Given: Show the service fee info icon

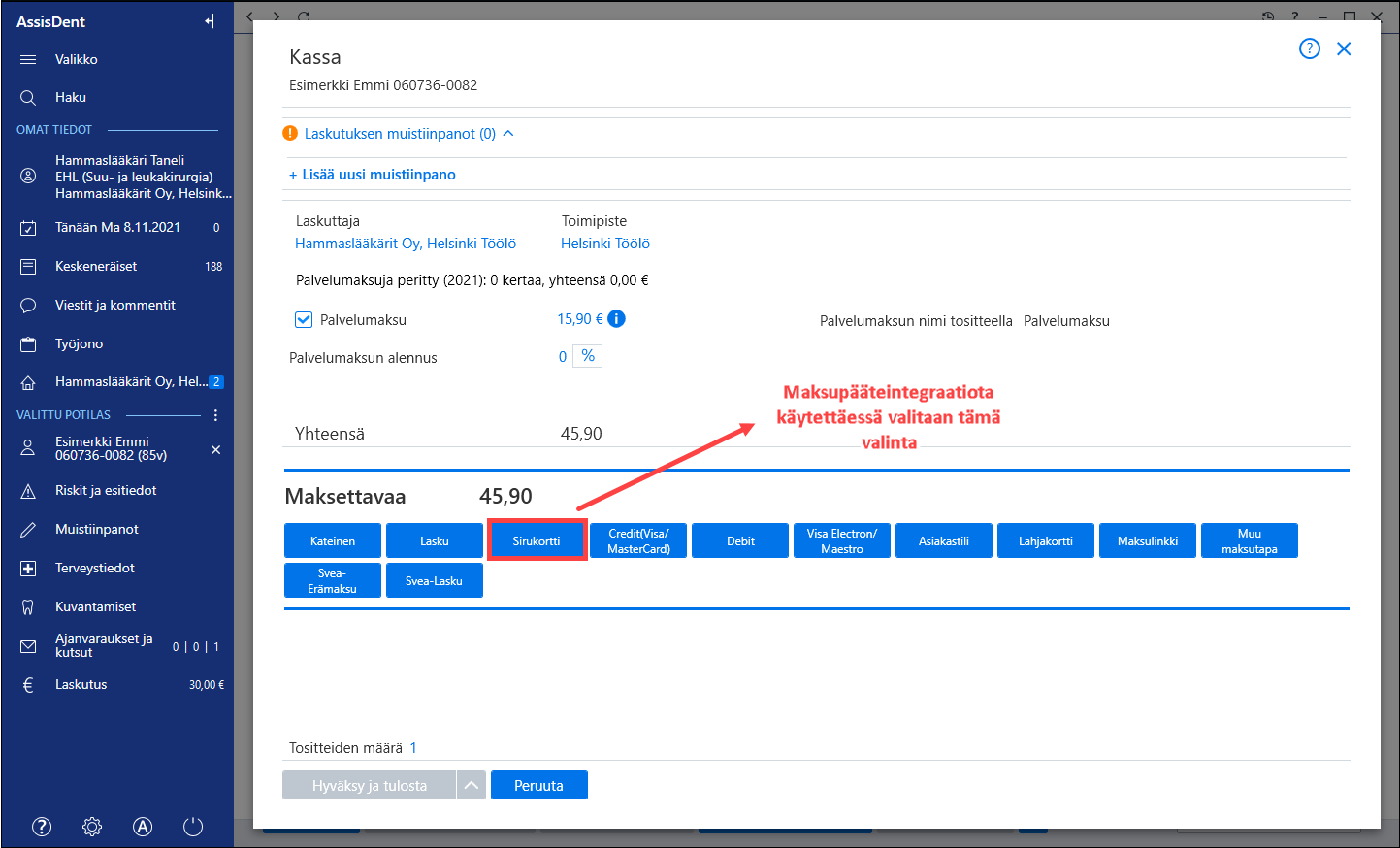Looking at the screenshot, I should [x=616, y=318].
